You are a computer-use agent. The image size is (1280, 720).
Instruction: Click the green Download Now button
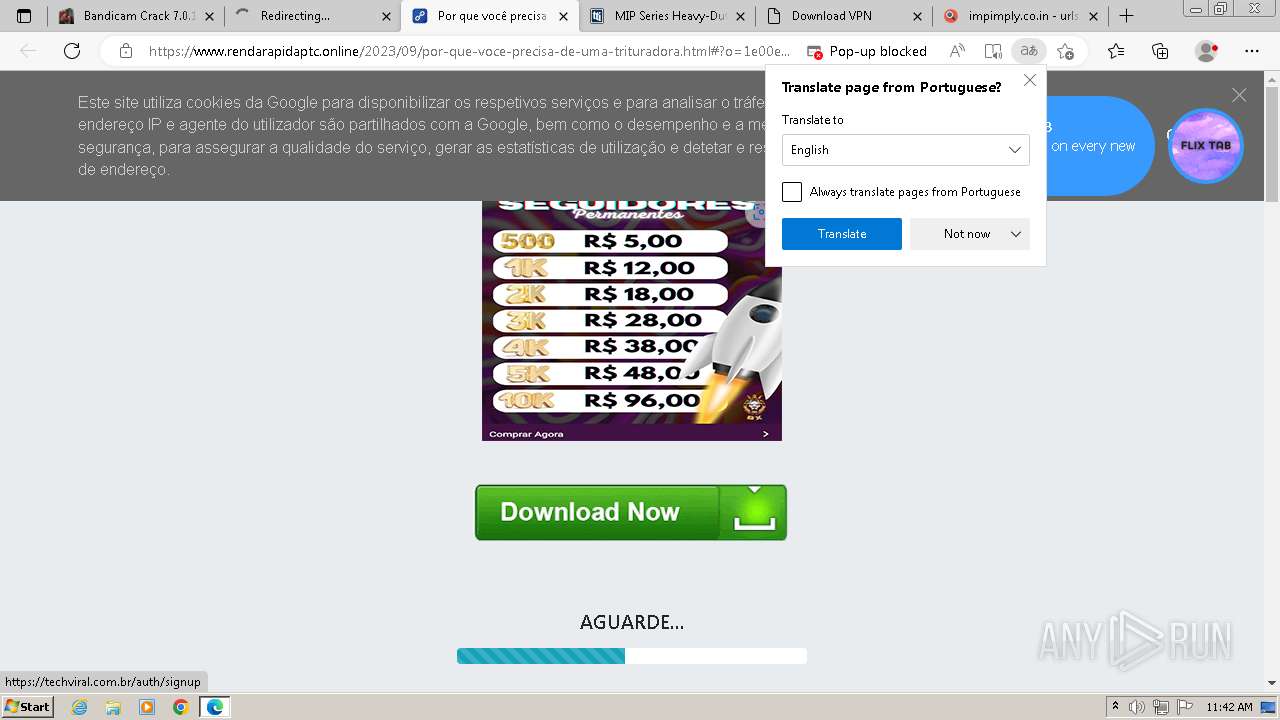pyautogui.click(x=631, y=512)
